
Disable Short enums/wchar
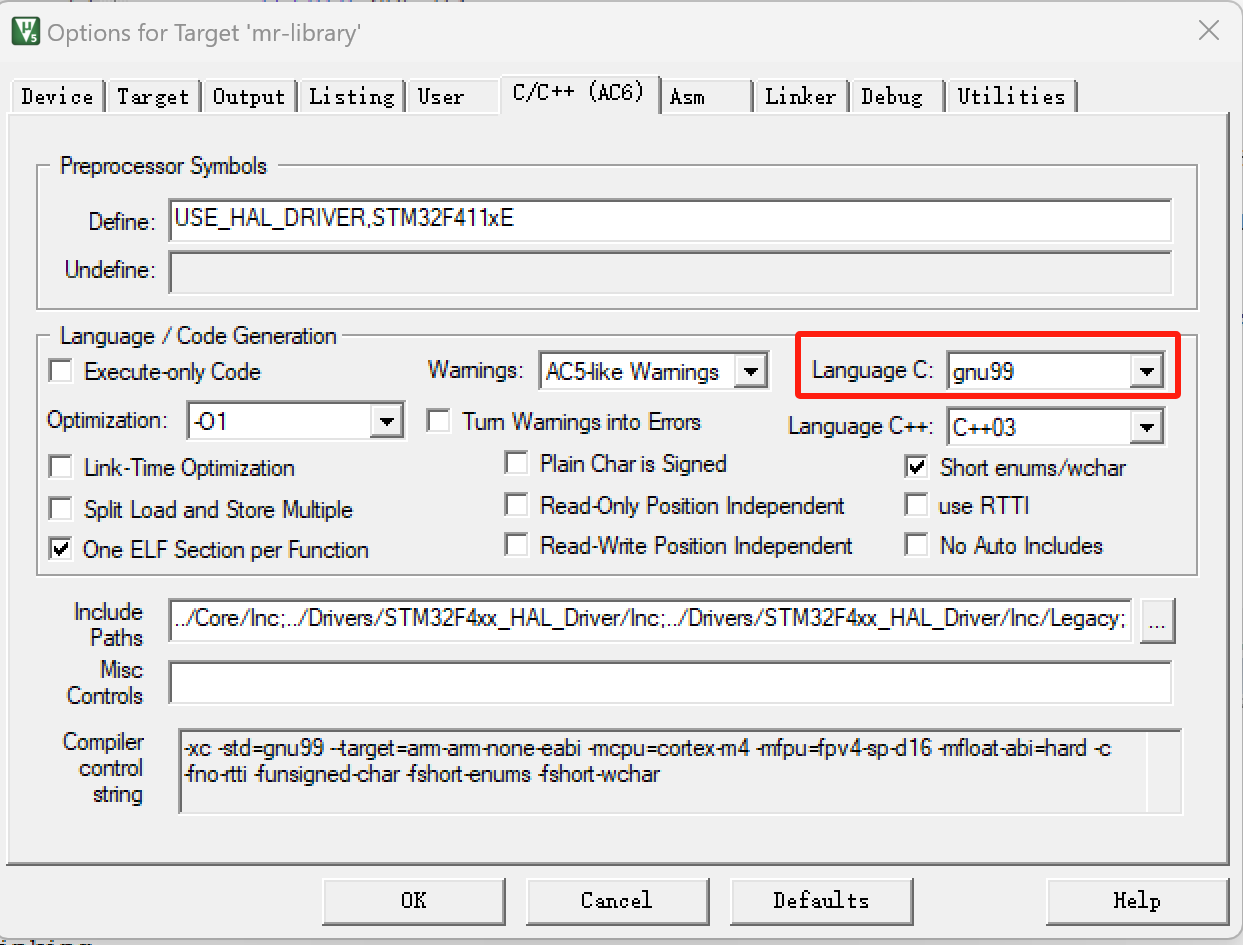(x=916, y=466)
